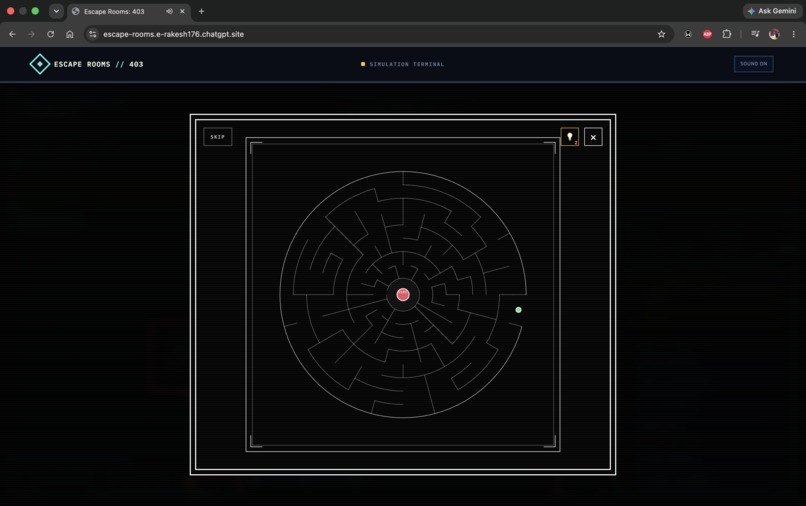This screenshot has height=506, width=806.
Task: Open the browser home page
Action: point(70,34)
